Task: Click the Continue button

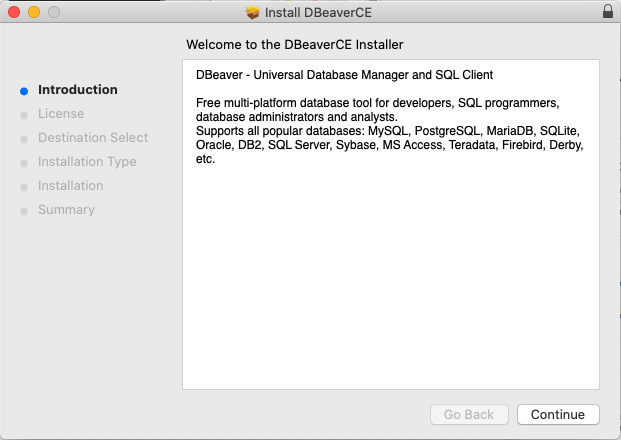Action: 558,414
